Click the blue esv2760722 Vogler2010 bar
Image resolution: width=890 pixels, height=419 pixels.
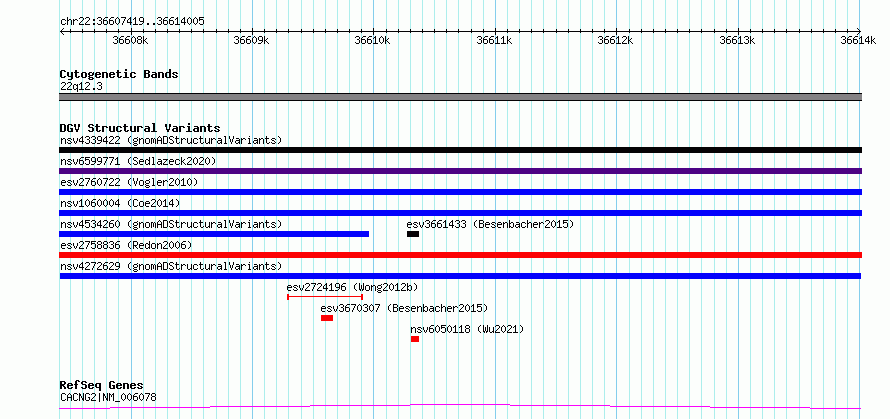[x=460, y=192]
